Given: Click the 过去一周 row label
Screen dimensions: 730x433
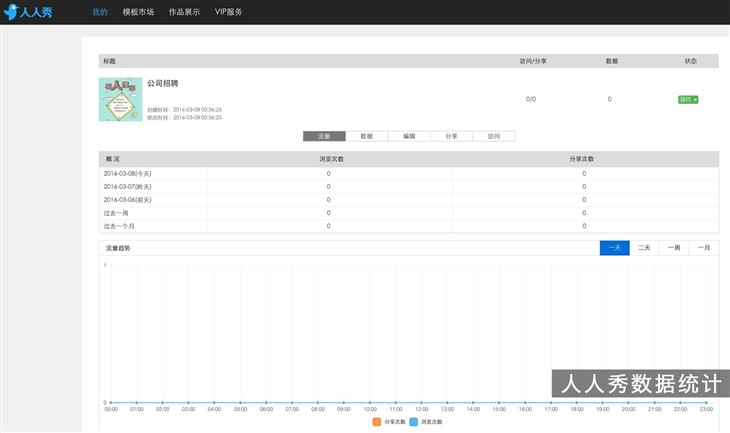Looking at the screenshot, I should point(115,213).
